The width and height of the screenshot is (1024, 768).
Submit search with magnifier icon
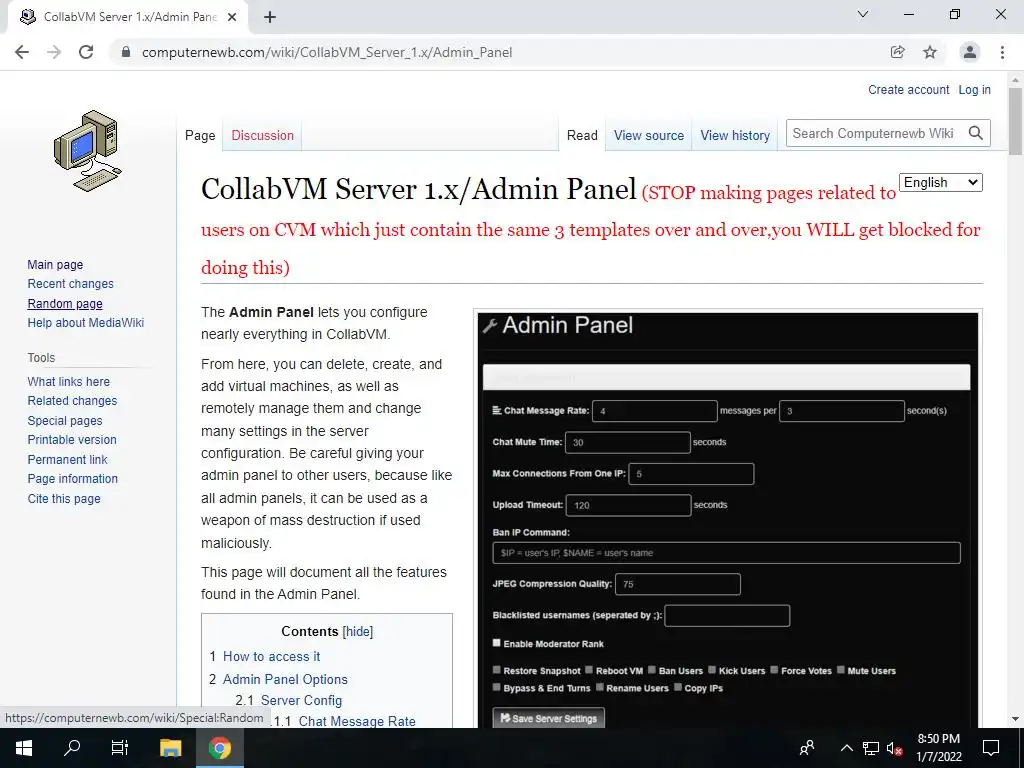coord(976,133)
